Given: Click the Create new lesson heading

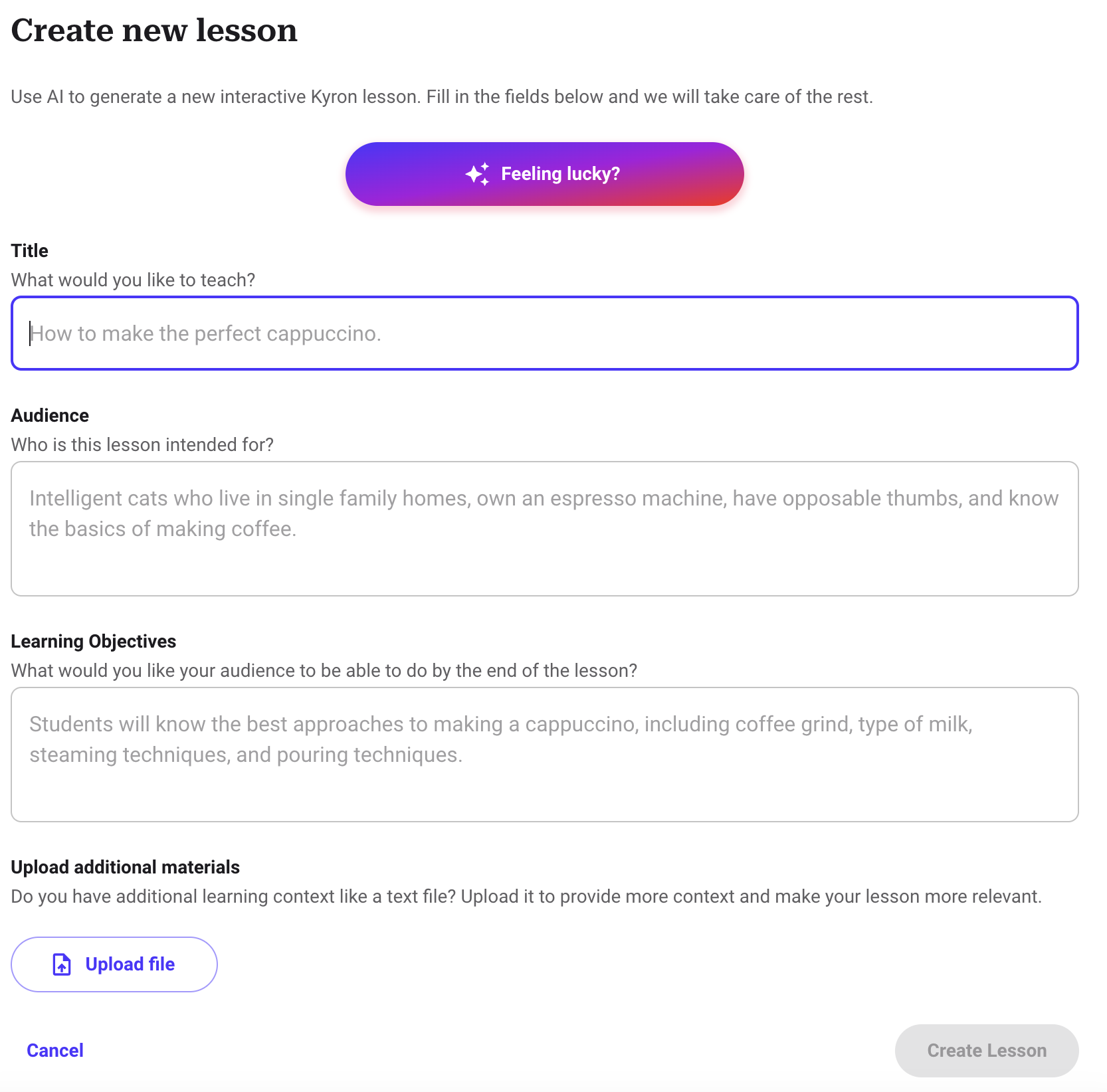Looking at the screenshot, I should click(x=154, y=31).
